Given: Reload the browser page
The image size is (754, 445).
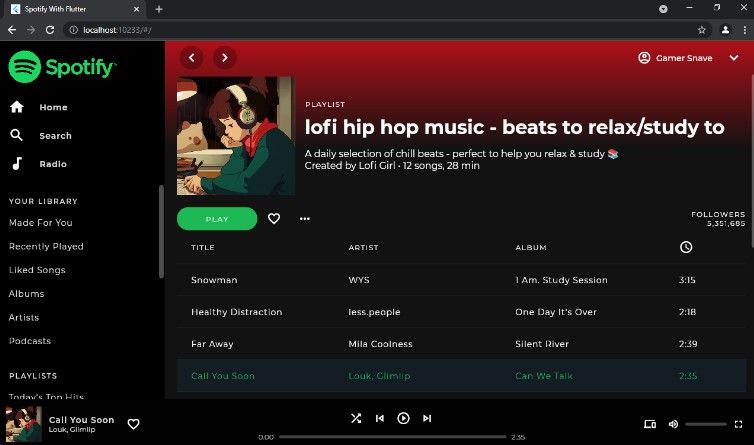Looking at the screenshot, I should pos(50,30).
